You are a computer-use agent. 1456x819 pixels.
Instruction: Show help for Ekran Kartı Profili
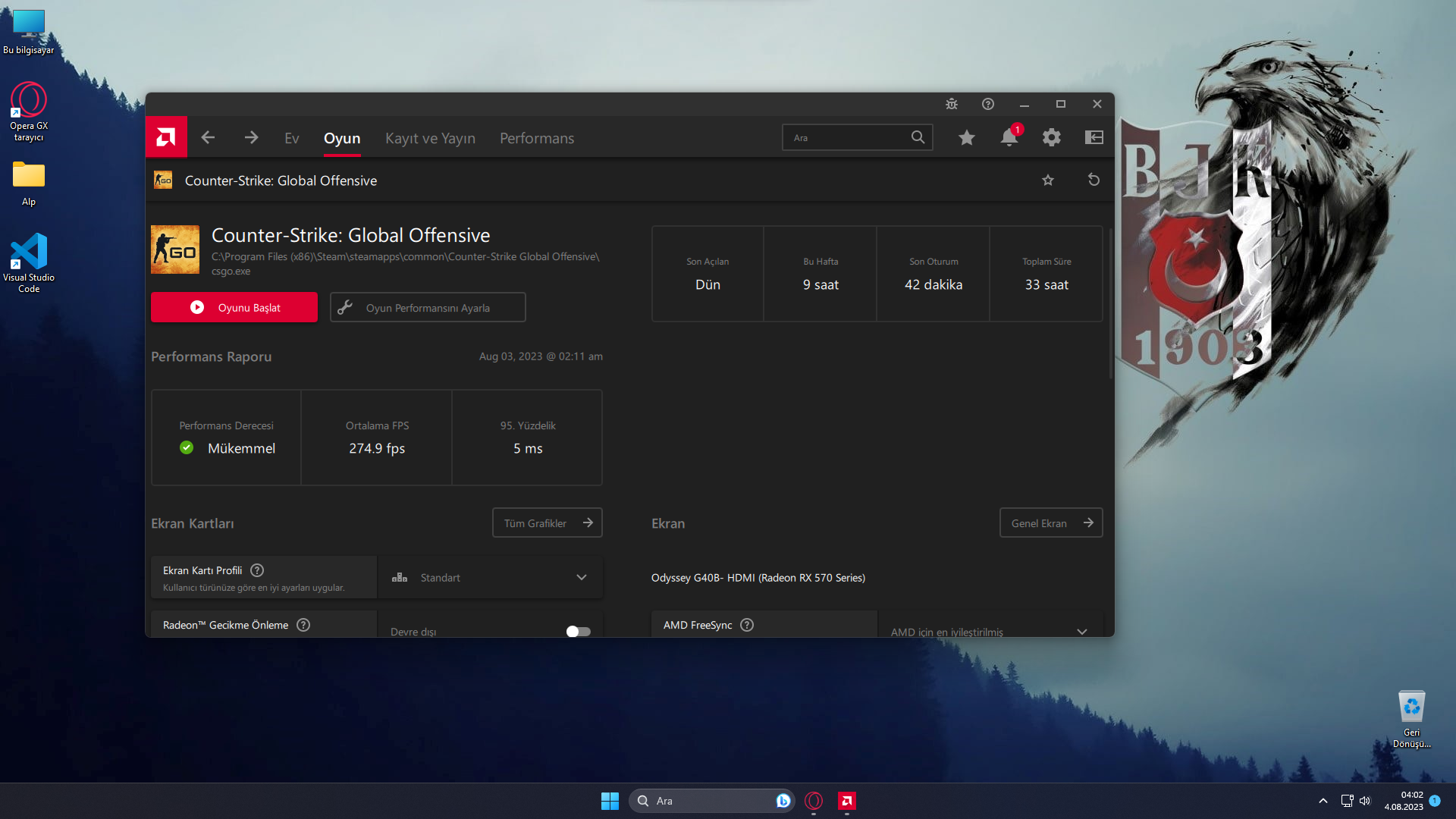pos(257,570)
